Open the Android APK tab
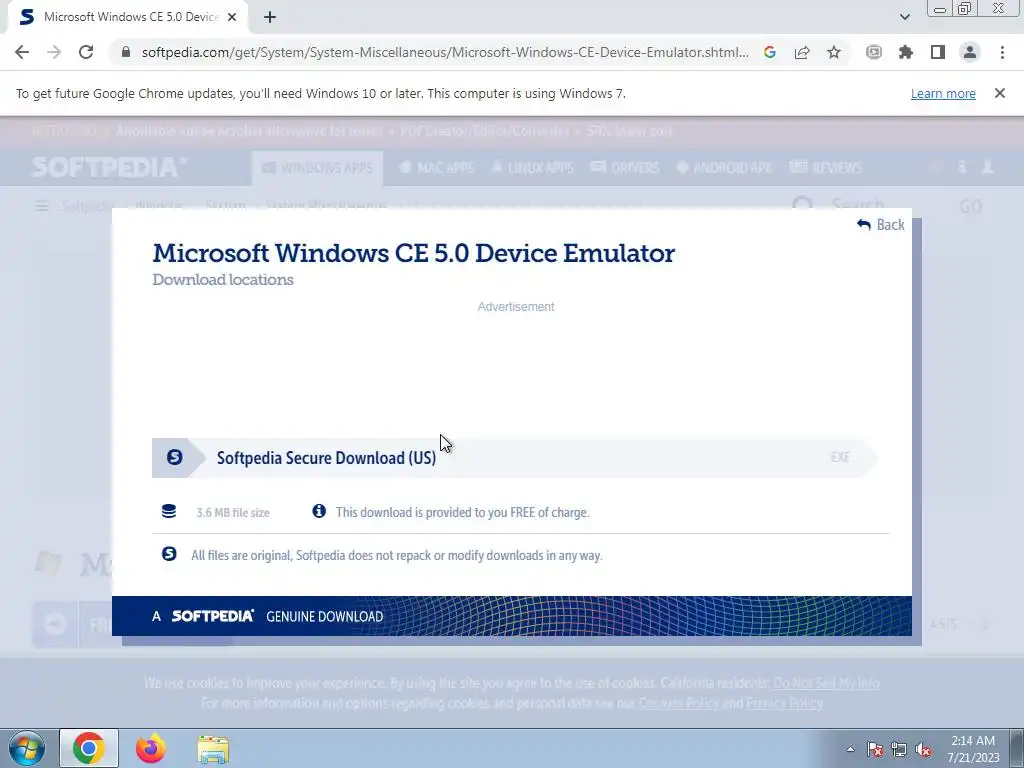The width and height of the screenshot is (1024, 768). tap(724, 168)
